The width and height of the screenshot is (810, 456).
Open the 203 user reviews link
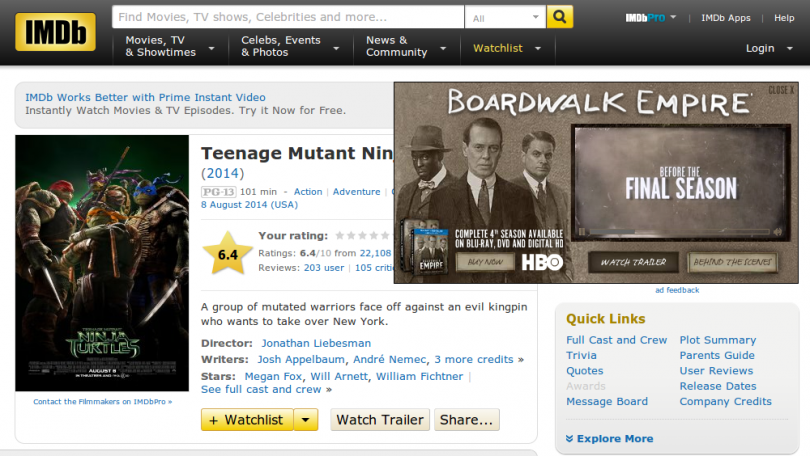pyautogui.click(x=324, y=268)
